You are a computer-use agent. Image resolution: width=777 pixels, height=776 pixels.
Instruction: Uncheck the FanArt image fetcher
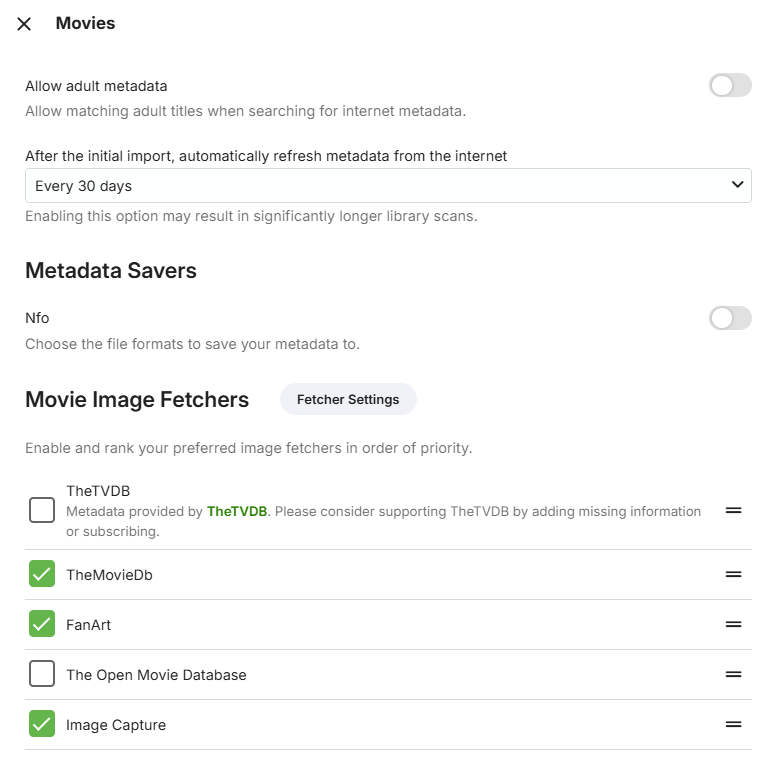(x=42, y=625)
